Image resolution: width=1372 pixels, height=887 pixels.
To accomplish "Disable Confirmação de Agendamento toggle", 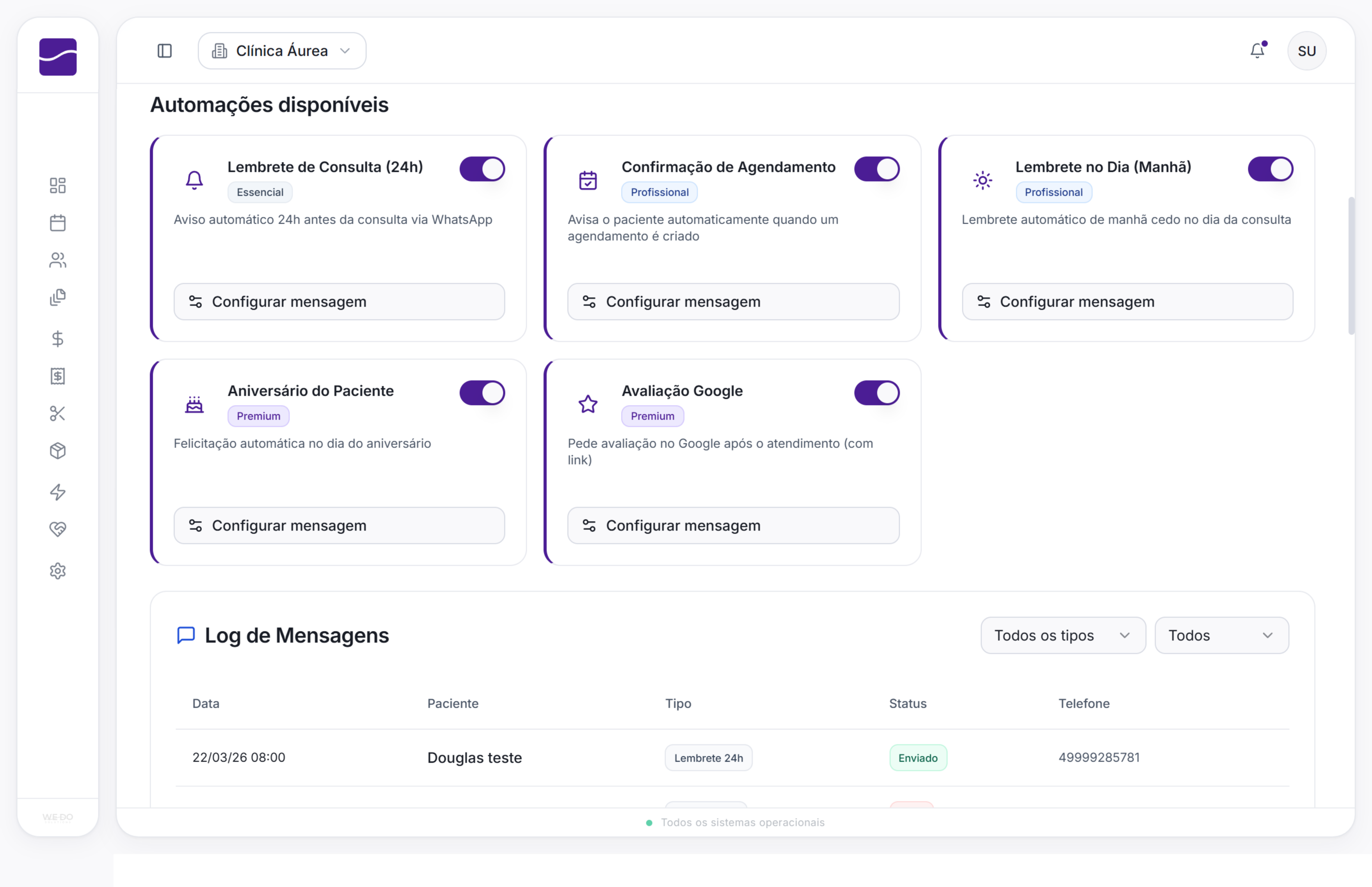I will 876,169.
